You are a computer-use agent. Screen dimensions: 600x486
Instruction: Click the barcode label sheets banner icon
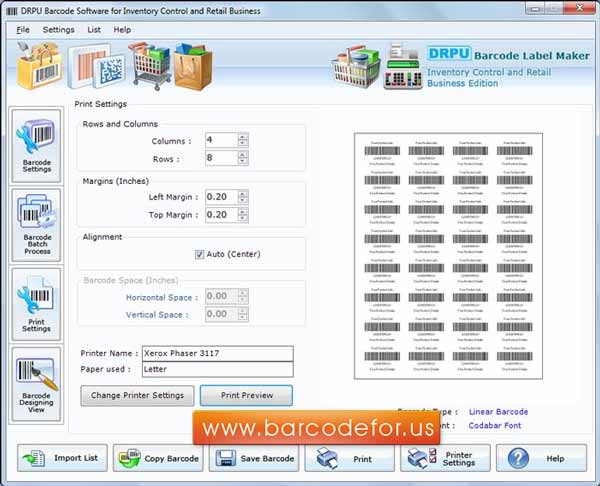pos(97,67)
